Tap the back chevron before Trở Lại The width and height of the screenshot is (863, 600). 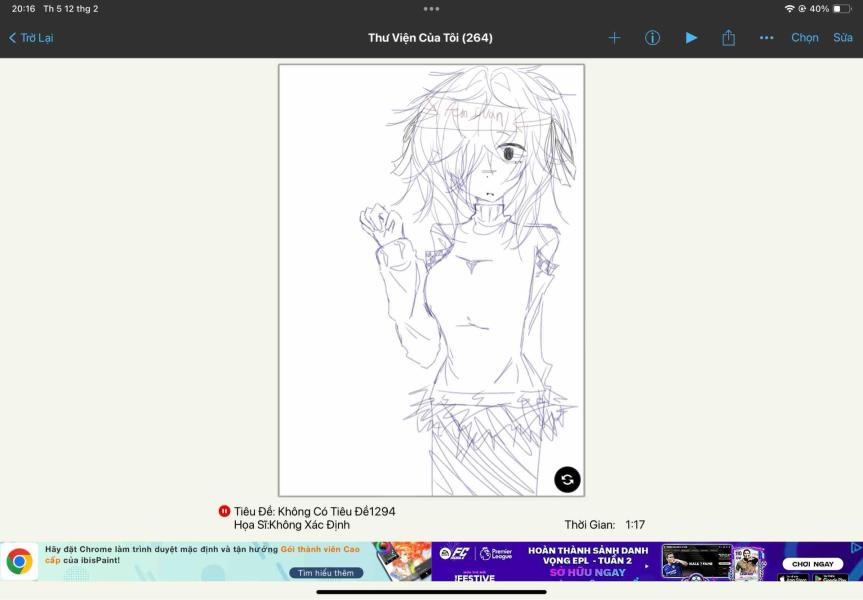pyautogui.click(x=10, y=37)
